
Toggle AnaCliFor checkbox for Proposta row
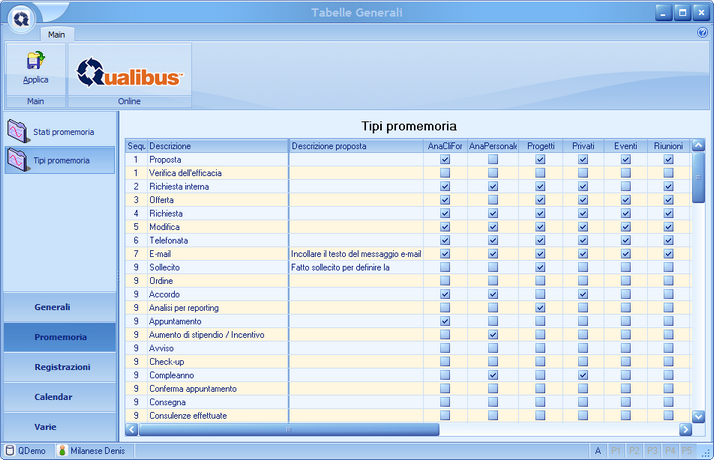tap(445, 160)
